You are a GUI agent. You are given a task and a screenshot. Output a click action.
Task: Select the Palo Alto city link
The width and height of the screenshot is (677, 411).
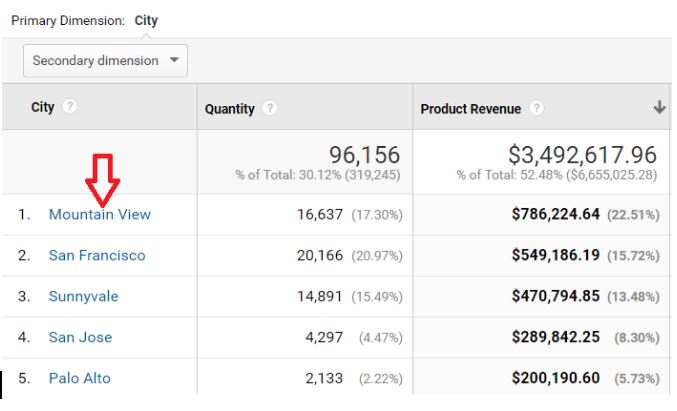pyautogui.click(x=80, y=378)
